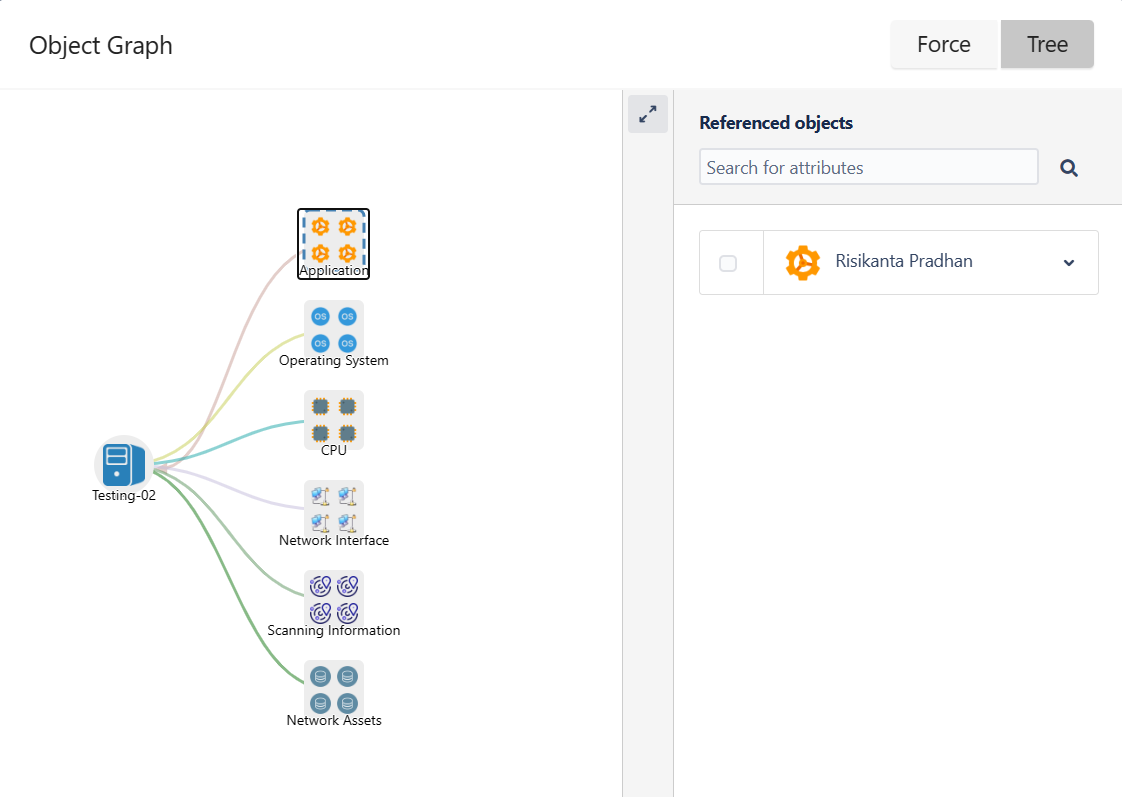Image resolution: width=1122 pixels, height=797 pixels.
Task: Select the Tree layout tab
Action: (x=1047, y=44)
